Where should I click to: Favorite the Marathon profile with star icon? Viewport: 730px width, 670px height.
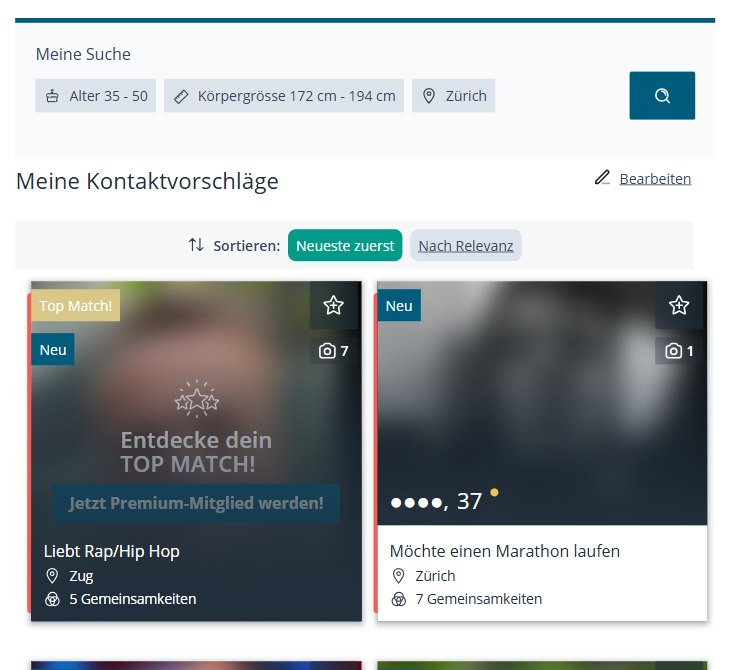coord(679,305)
